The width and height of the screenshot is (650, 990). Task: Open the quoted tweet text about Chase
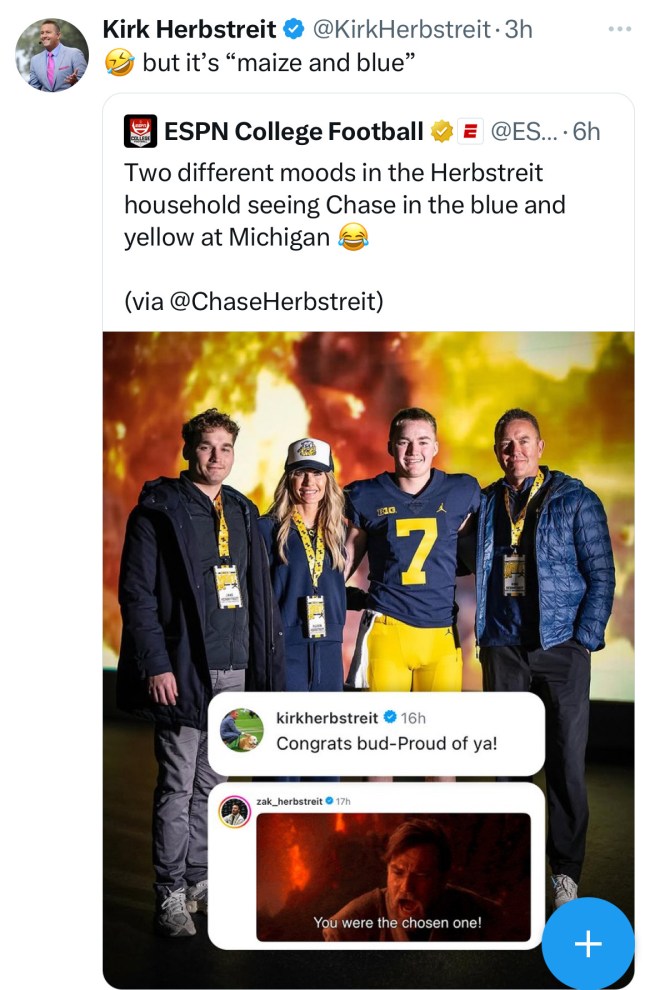tap(344, 205)
